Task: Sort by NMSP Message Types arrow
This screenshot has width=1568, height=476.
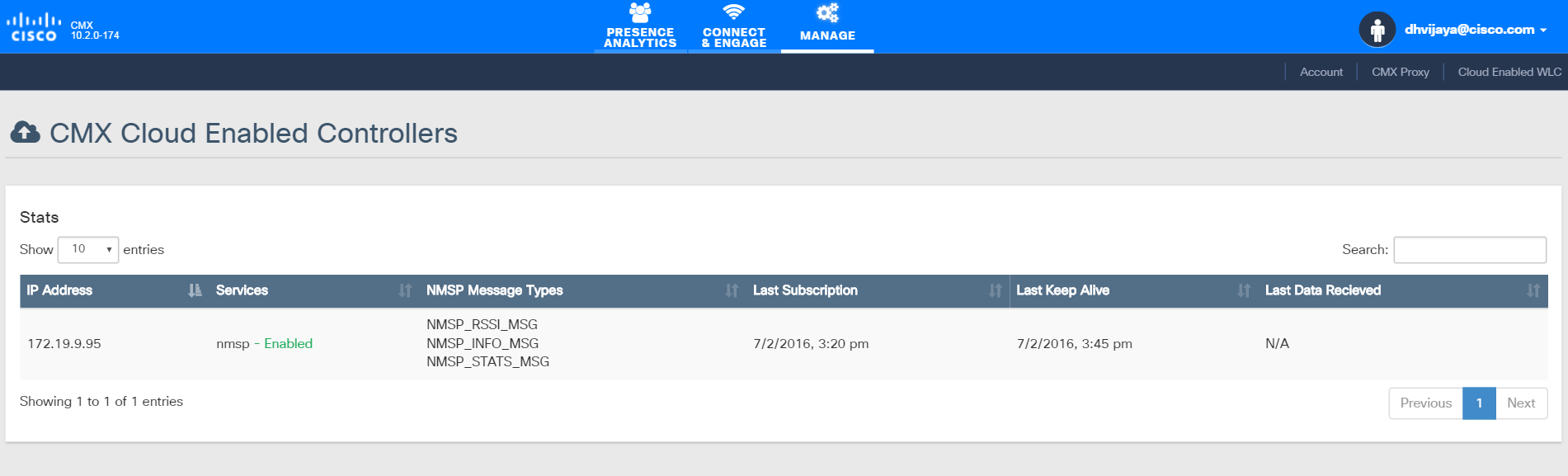Action: pos(732,290)
